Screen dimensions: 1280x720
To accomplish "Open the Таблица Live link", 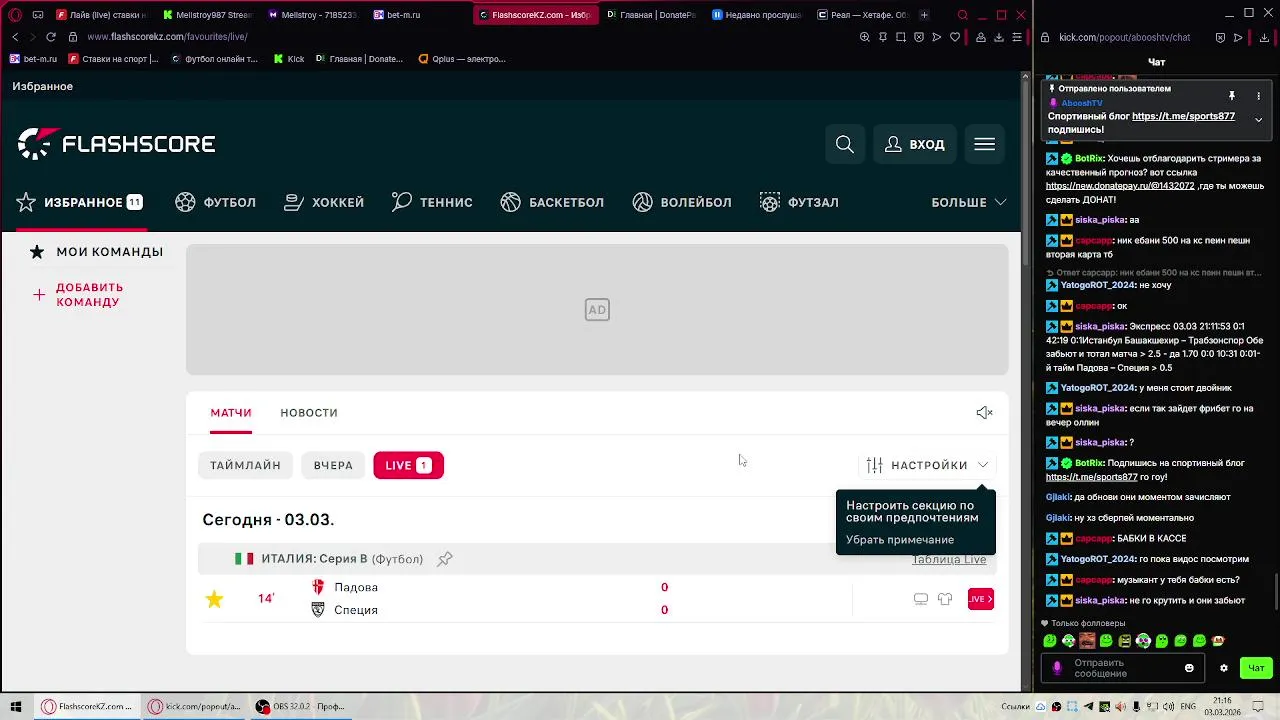I will (949, 559).
